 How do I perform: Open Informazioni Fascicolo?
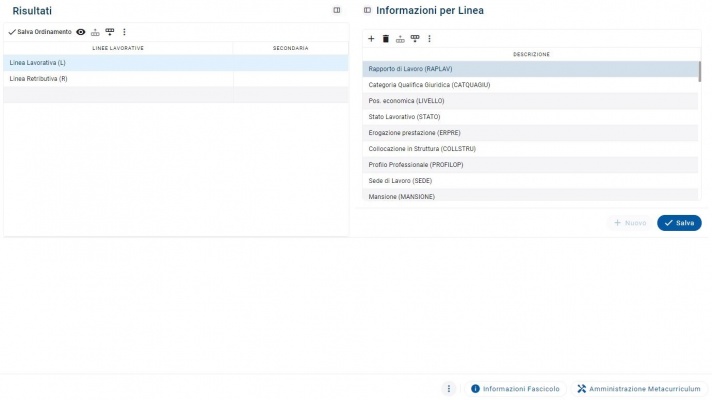click(515, 389)
